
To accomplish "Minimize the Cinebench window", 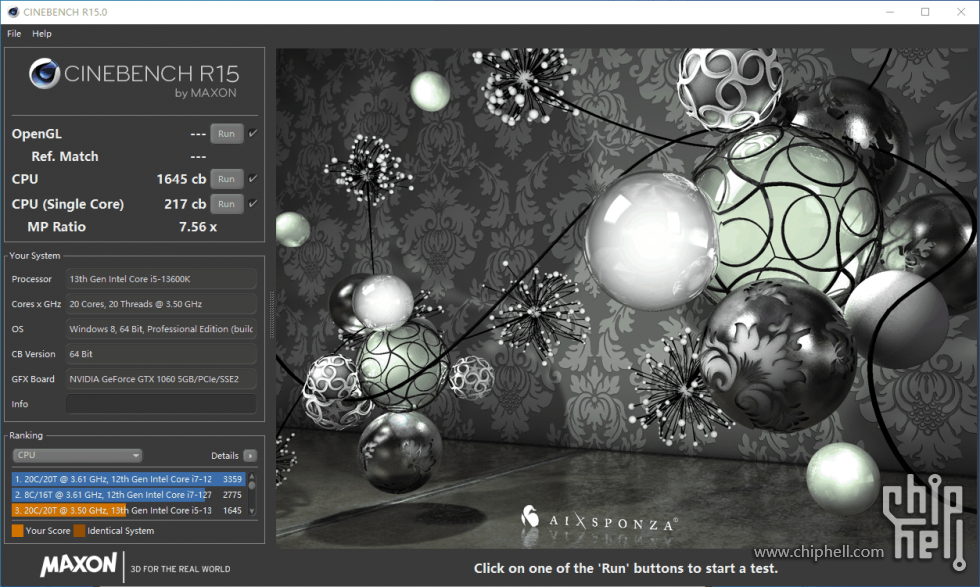I will (890, 12).
